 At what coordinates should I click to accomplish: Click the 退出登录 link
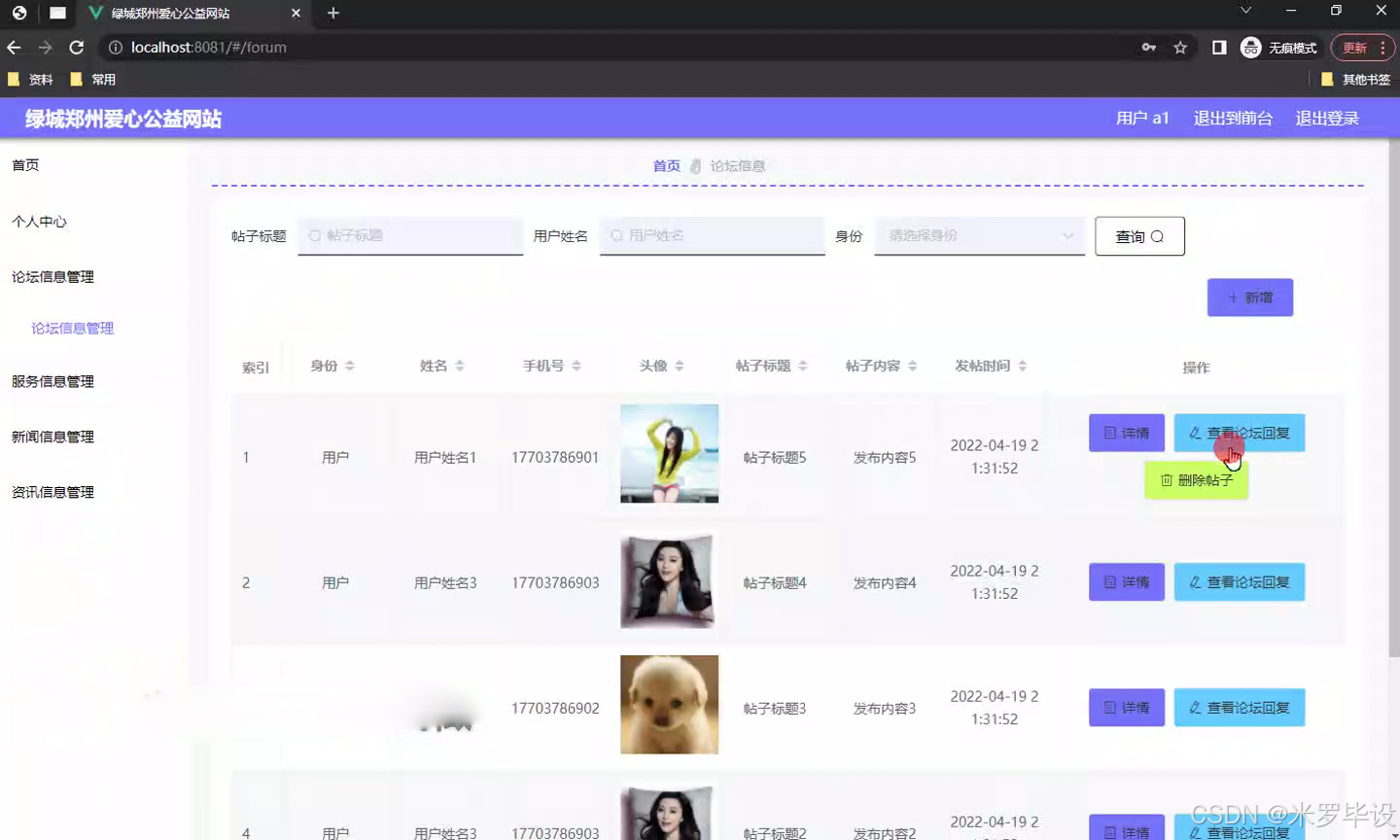tap(1326, 118)
